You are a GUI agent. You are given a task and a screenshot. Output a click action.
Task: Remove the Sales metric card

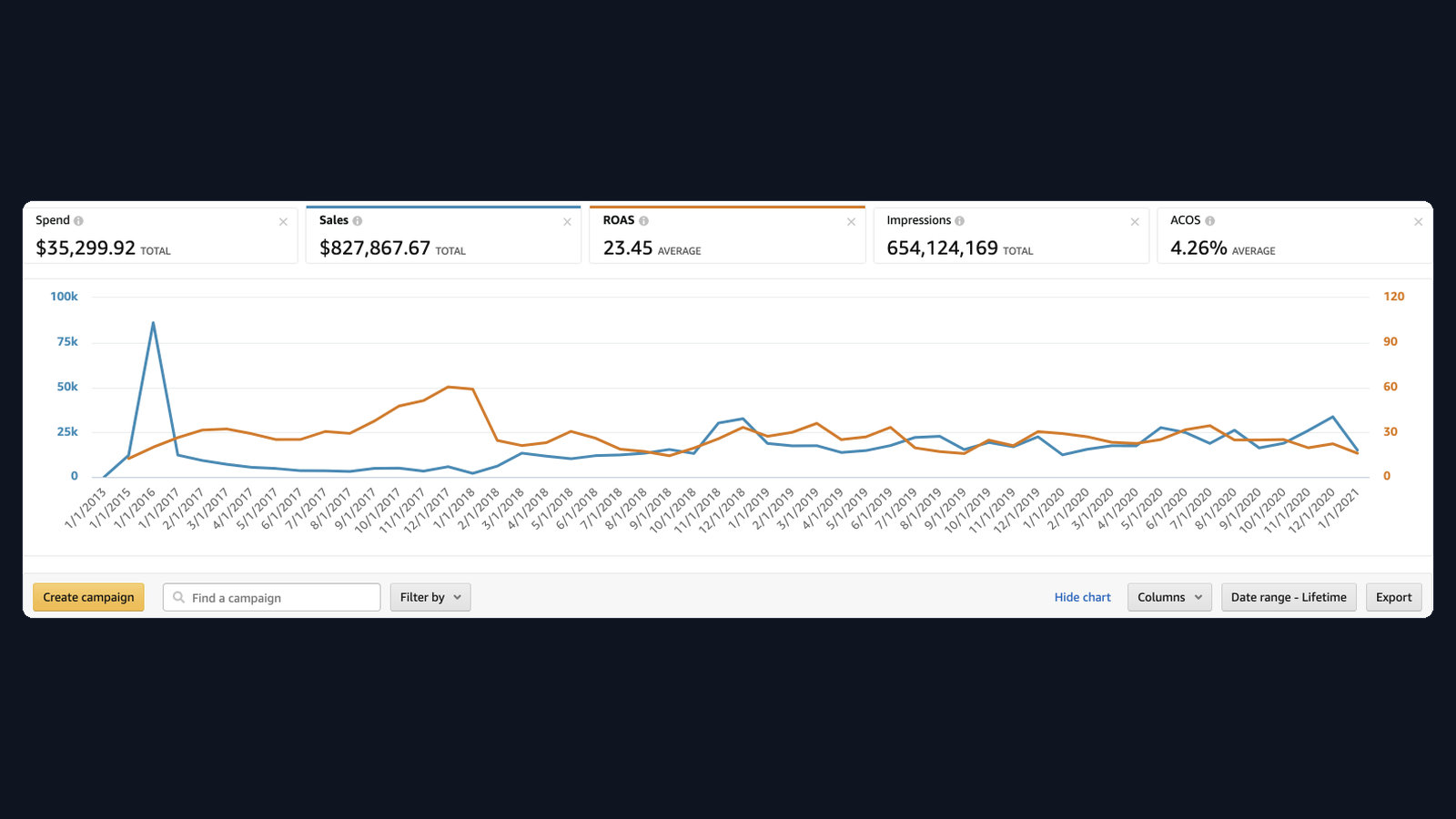tap(567, 222)
